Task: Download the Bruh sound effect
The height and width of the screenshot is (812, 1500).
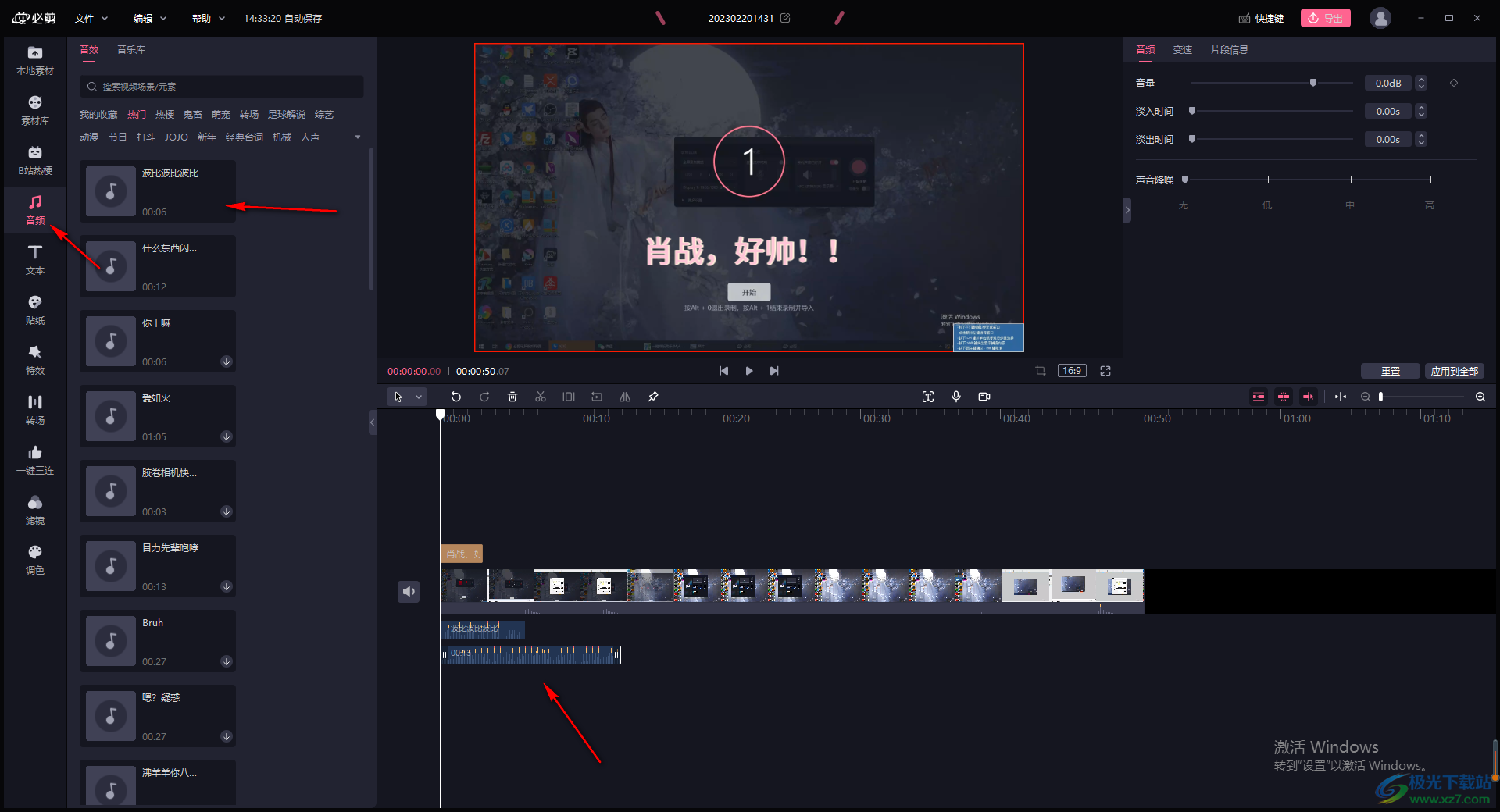Action: pyautogui.click(x=227, y=661)
